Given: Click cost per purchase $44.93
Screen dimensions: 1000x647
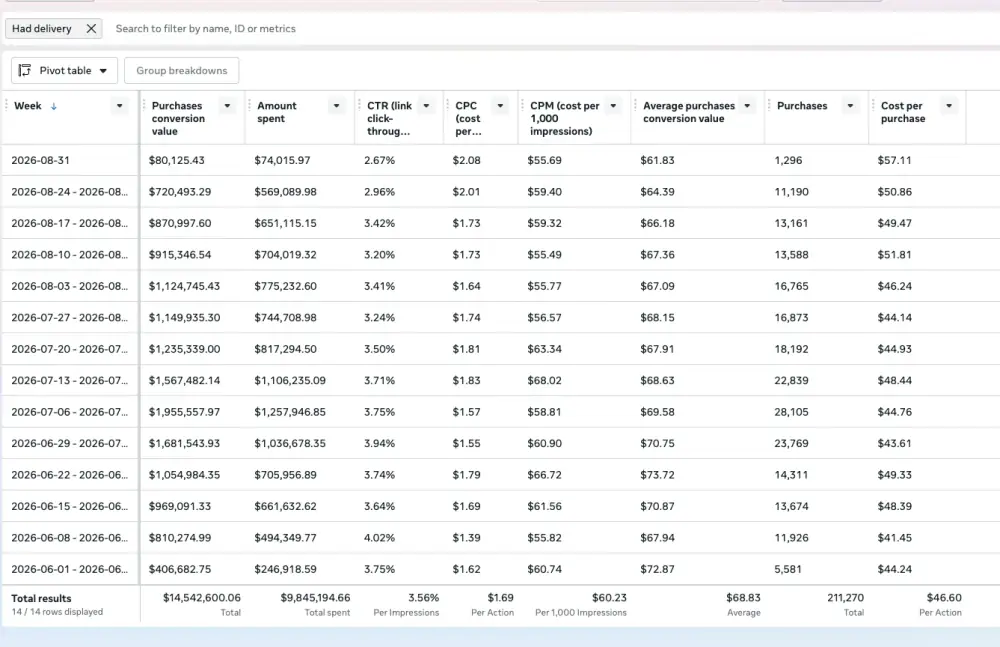Looking at the screenshot, I should tap(895, 349).
